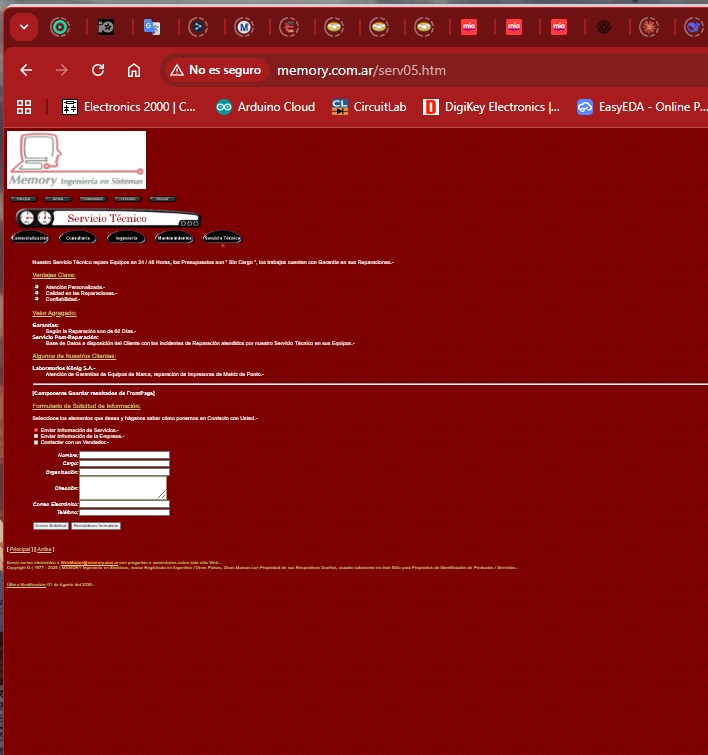Open the Servicio Técnico oval menu button
Screen dimensions: 708x755
[x=222, y=238]
